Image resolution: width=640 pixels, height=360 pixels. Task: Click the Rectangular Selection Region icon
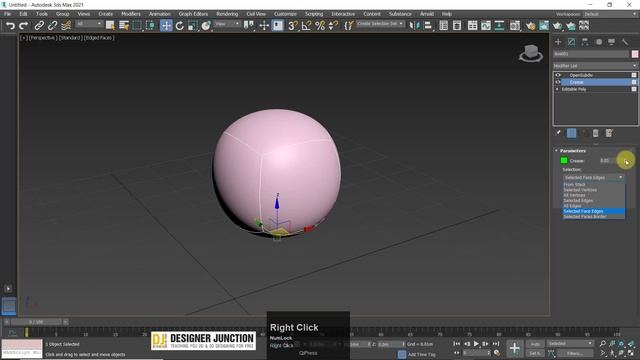pos(137,26)
